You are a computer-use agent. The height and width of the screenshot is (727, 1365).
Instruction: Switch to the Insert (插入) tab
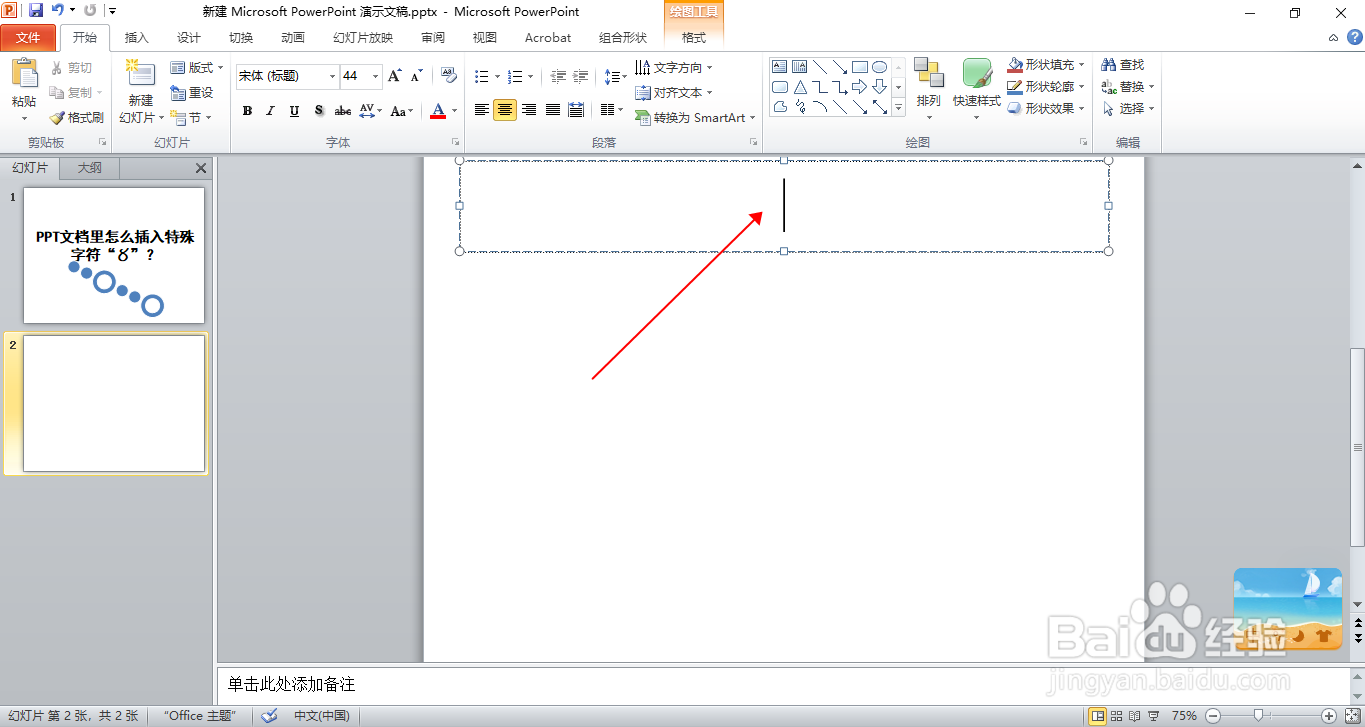136,38
